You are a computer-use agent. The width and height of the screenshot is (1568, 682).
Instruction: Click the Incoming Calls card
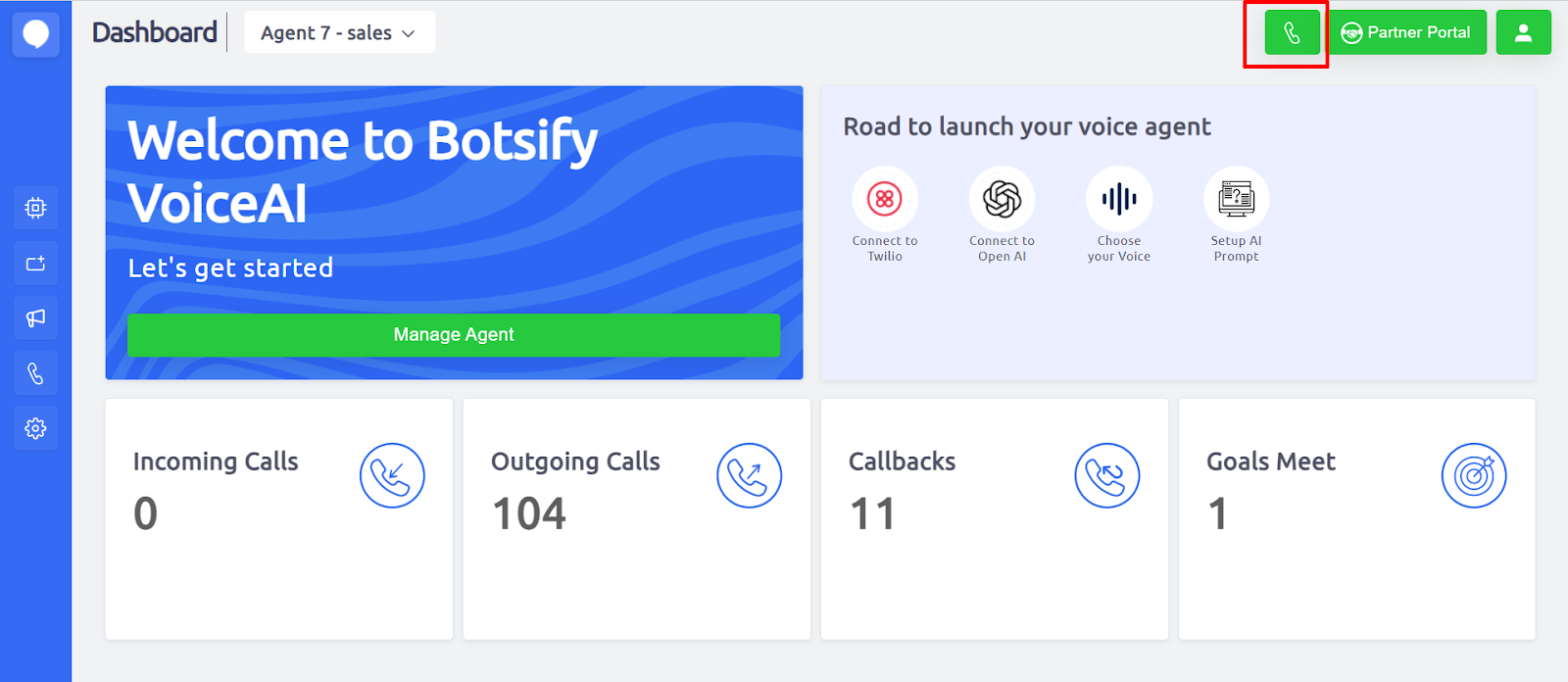tap(278, 518)
